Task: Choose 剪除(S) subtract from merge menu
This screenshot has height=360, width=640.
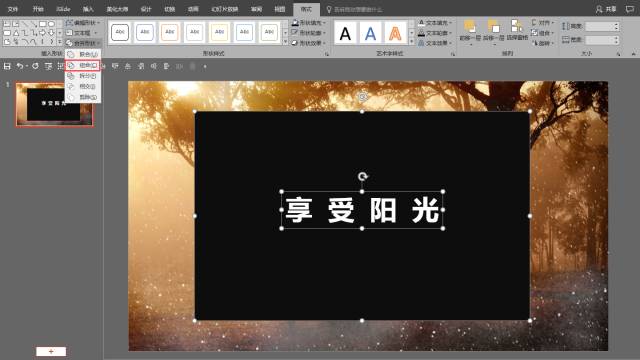Action: coord(83,97)
